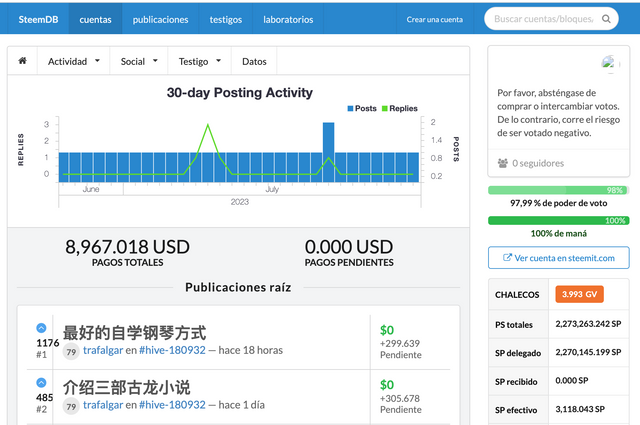Click the SP delegado row label
The height and width of the screenshot is (425, 640).
[x=518, y=353]
